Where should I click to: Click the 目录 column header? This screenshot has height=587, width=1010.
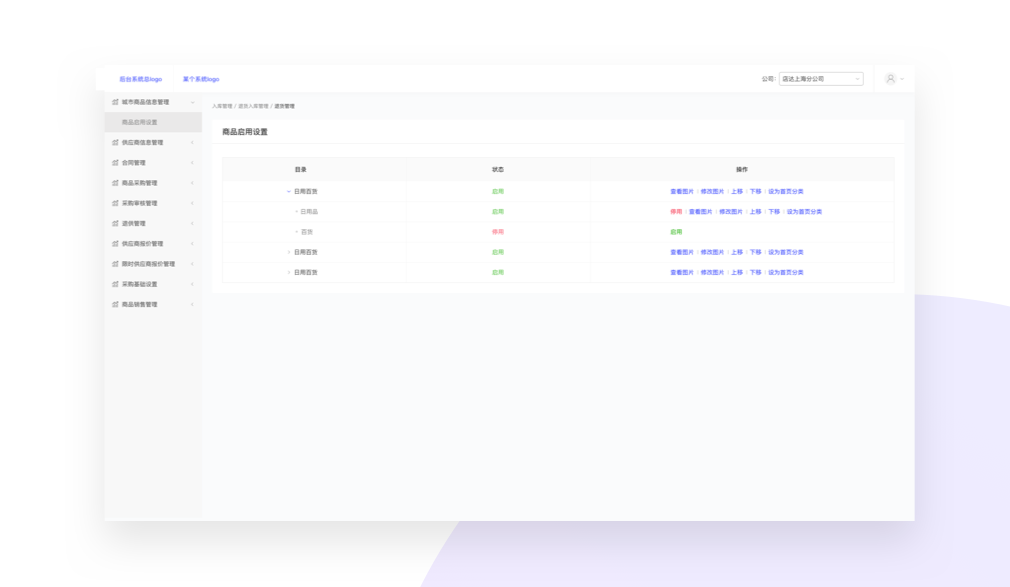point(301,169)
